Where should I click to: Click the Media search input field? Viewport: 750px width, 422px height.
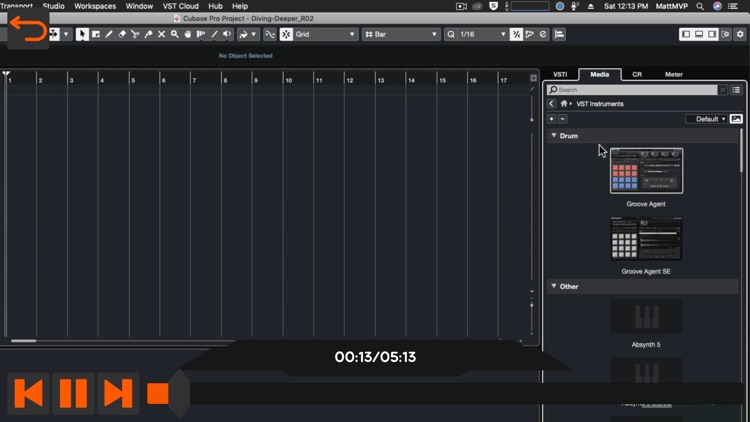coord(632,90)
